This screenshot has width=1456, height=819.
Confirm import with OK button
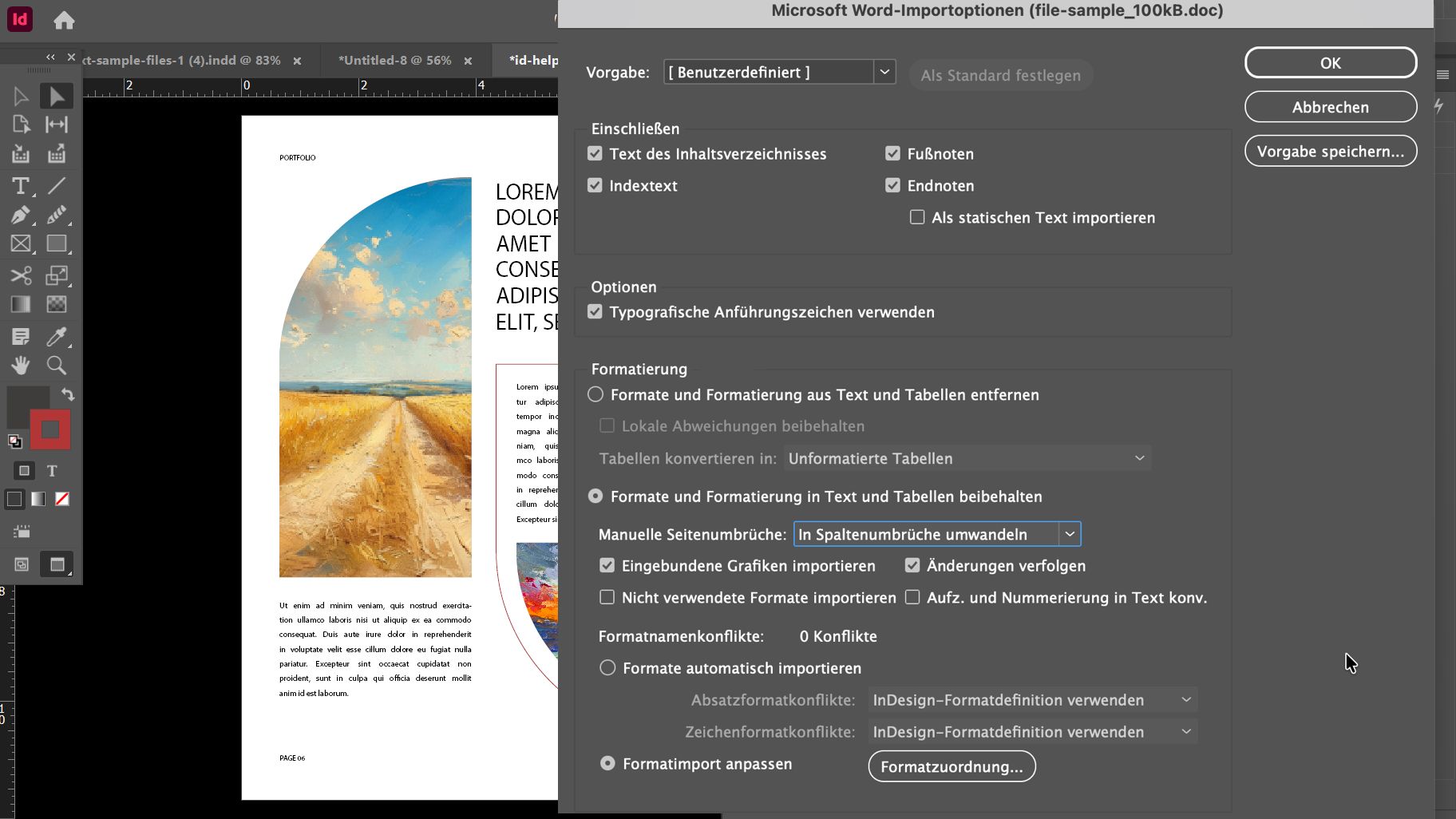tap(1331, 62)
